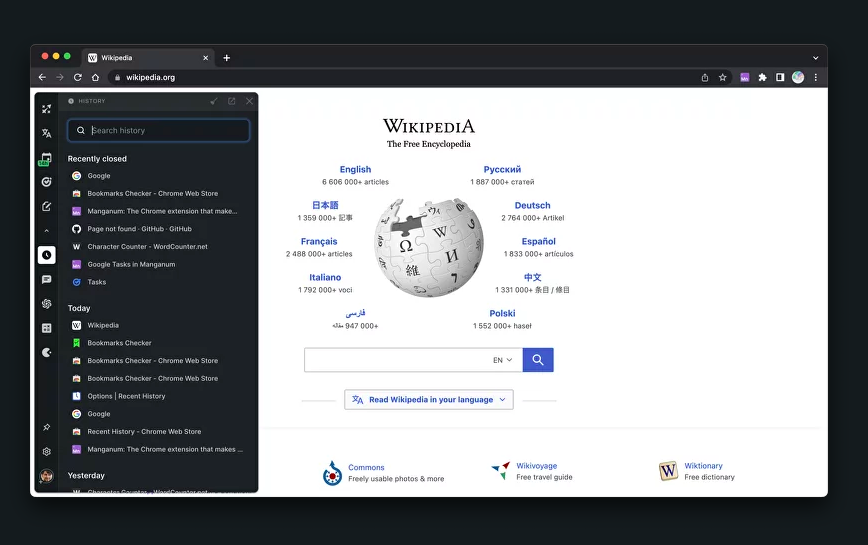Open Français Wikipedia link
Image resolution: width=868 pixels, height=545 pixels.
click(x=319, y=241)
